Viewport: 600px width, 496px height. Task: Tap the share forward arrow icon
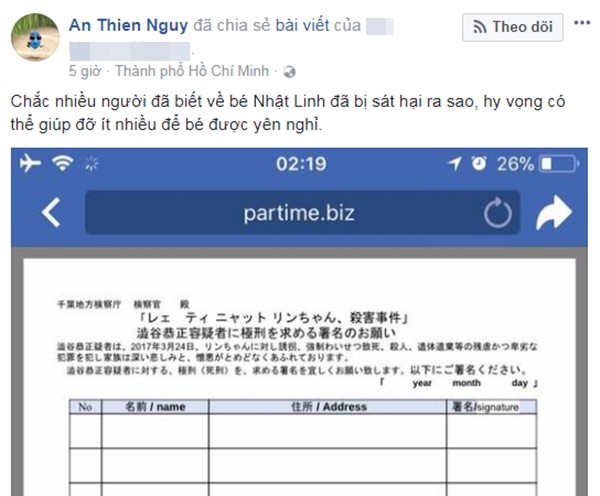tap(554, 213)
